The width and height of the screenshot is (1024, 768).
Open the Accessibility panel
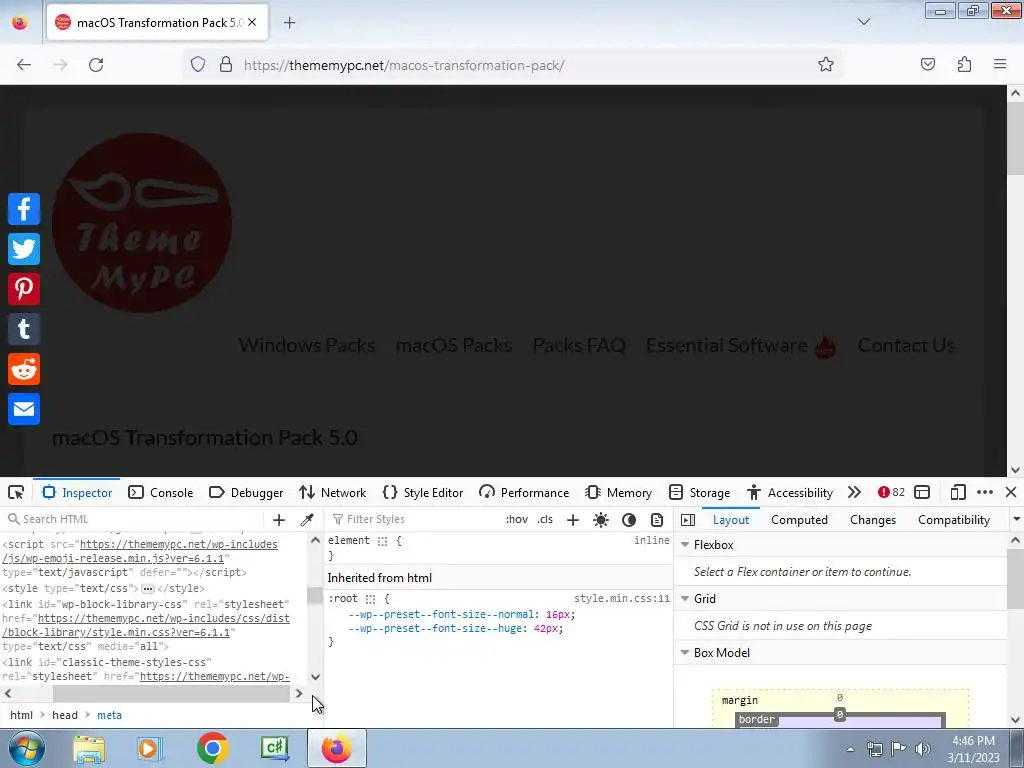(x=790, y=492)
